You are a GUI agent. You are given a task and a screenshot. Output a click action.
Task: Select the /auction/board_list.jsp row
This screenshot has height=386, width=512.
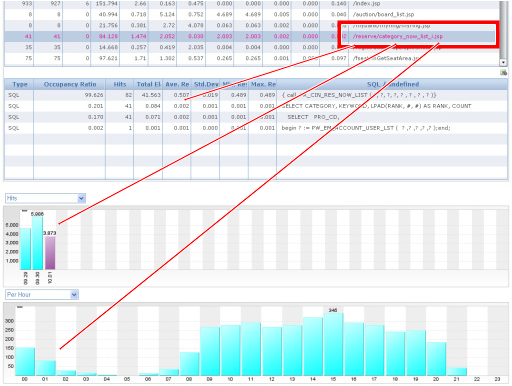point(252,14)
